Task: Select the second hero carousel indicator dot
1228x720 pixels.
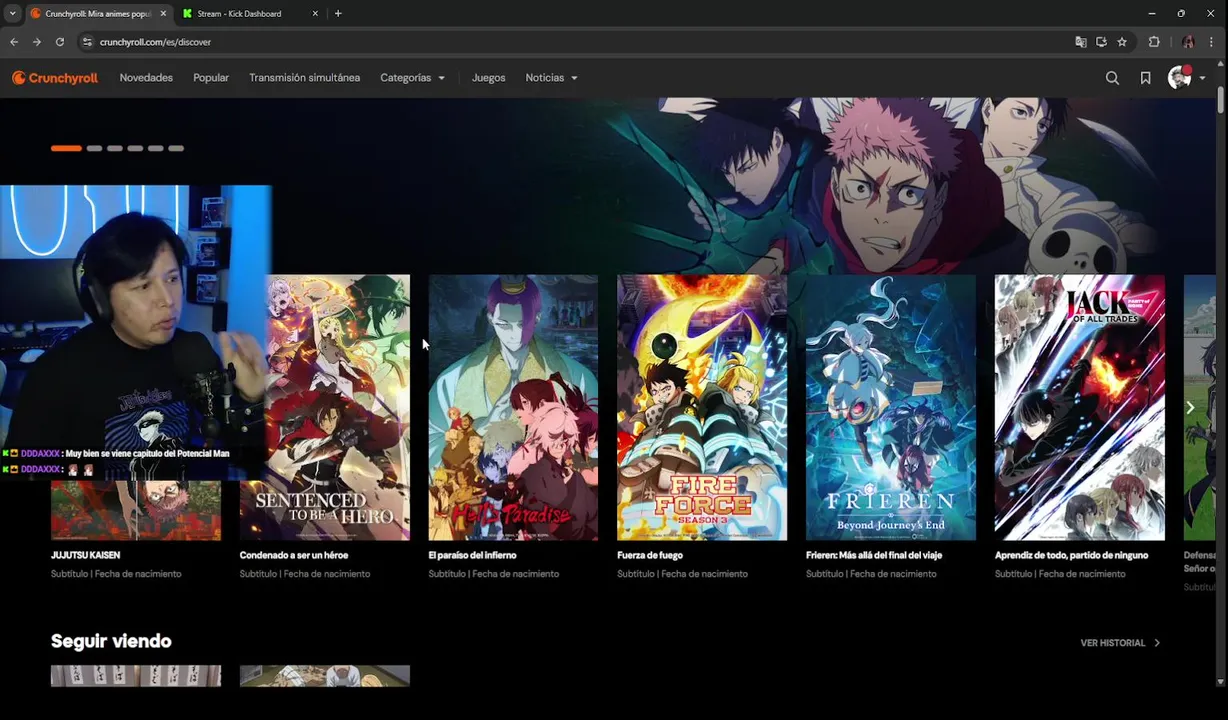Action: [94, 148]
